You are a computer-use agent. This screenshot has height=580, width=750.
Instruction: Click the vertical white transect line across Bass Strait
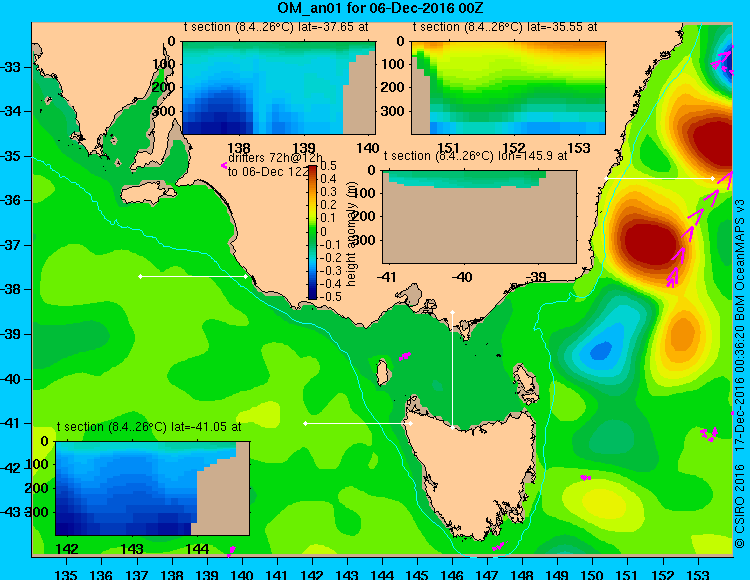point(452,370)
